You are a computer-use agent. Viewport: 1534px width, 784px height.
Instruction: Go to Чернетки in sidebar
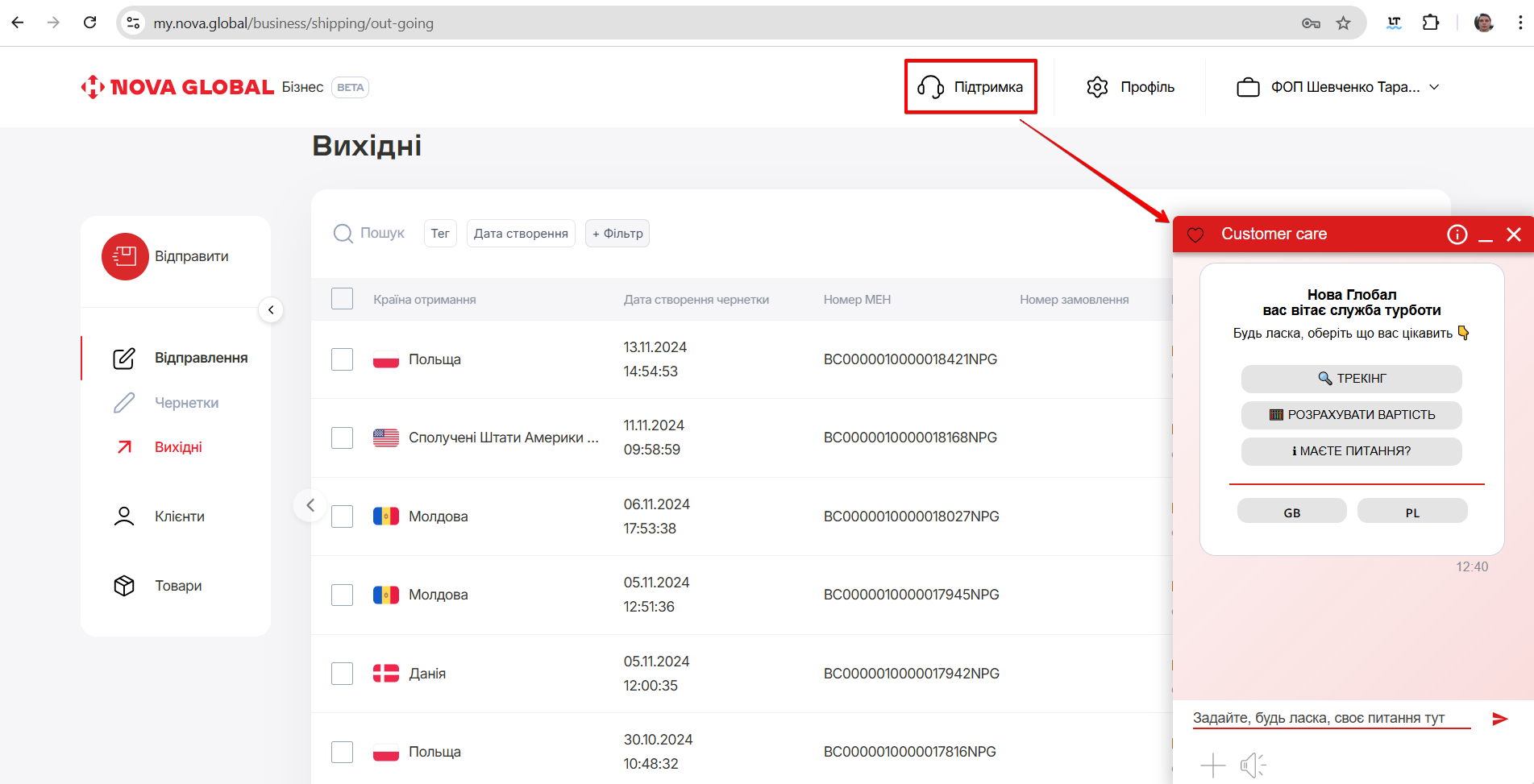tap(186, 403)
